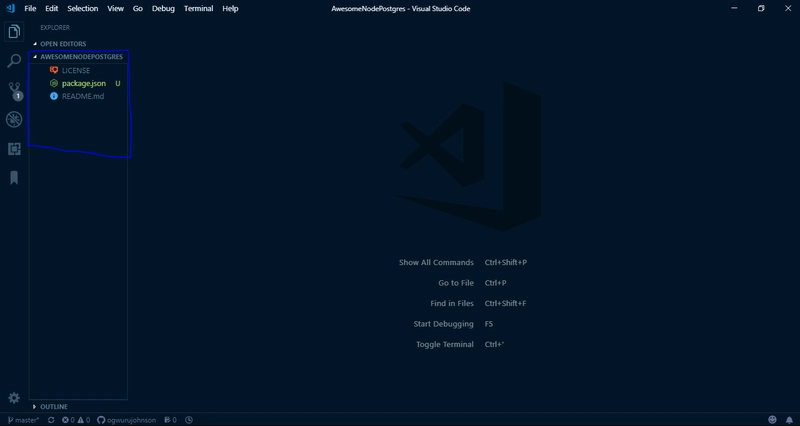Restore down the VS Code window
This screenshot has width=800, height=426.
point(761,8)
